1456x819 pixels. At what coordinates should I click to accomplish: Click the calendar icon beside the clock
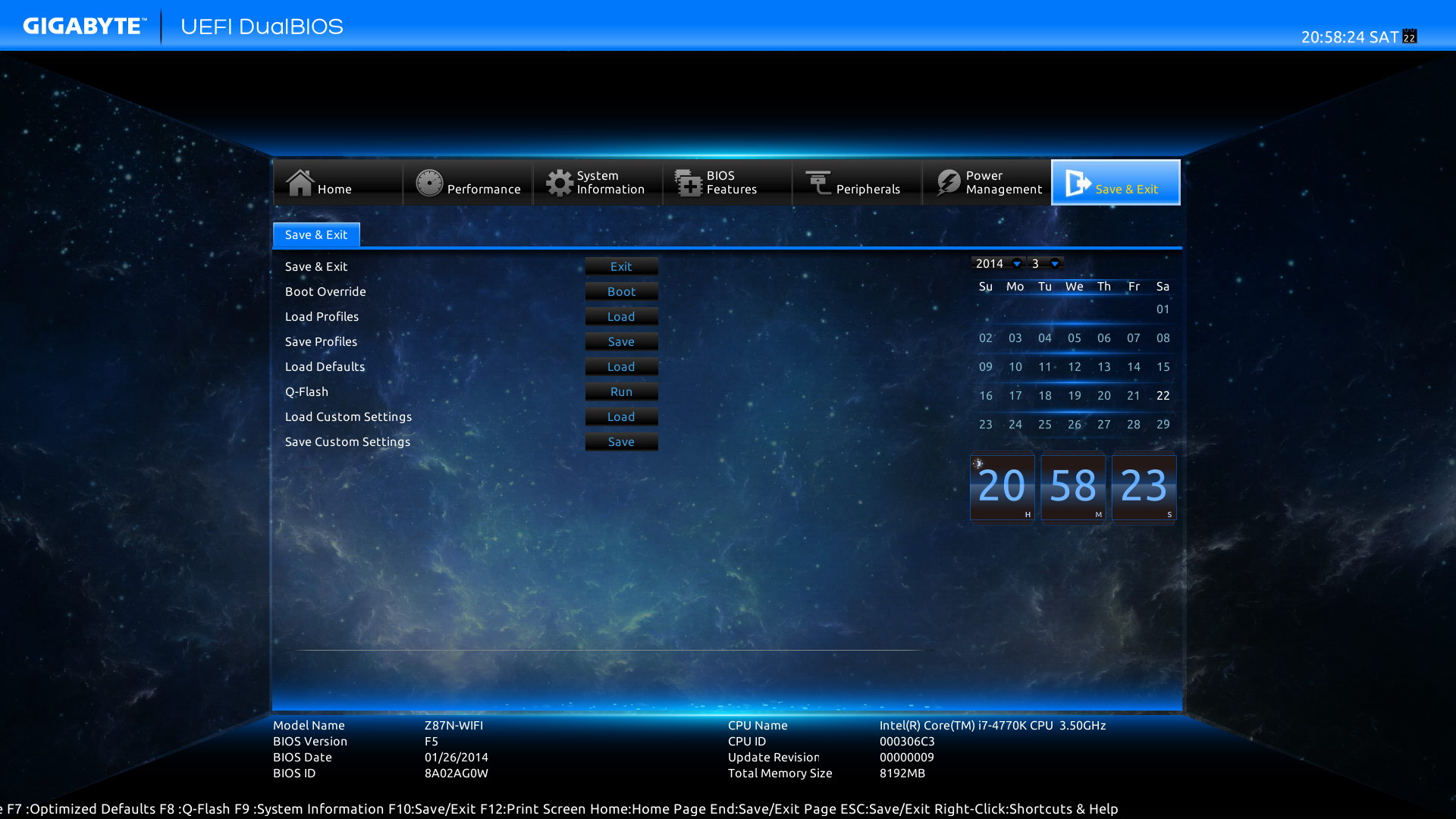pyautogui.click(x=1410, y=36)
